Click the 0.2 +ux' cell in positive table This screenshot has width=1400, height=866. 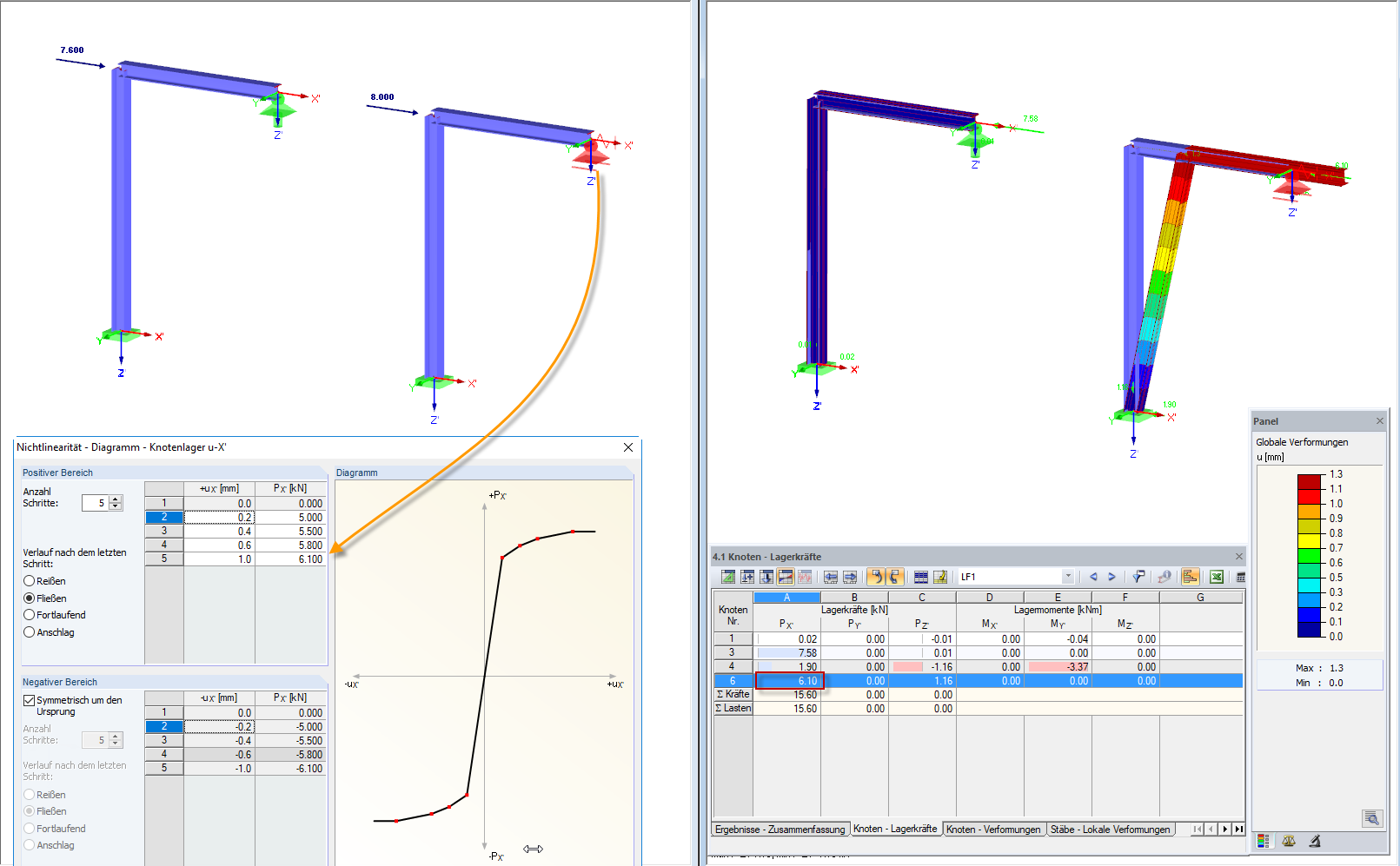tap(219, 517)
